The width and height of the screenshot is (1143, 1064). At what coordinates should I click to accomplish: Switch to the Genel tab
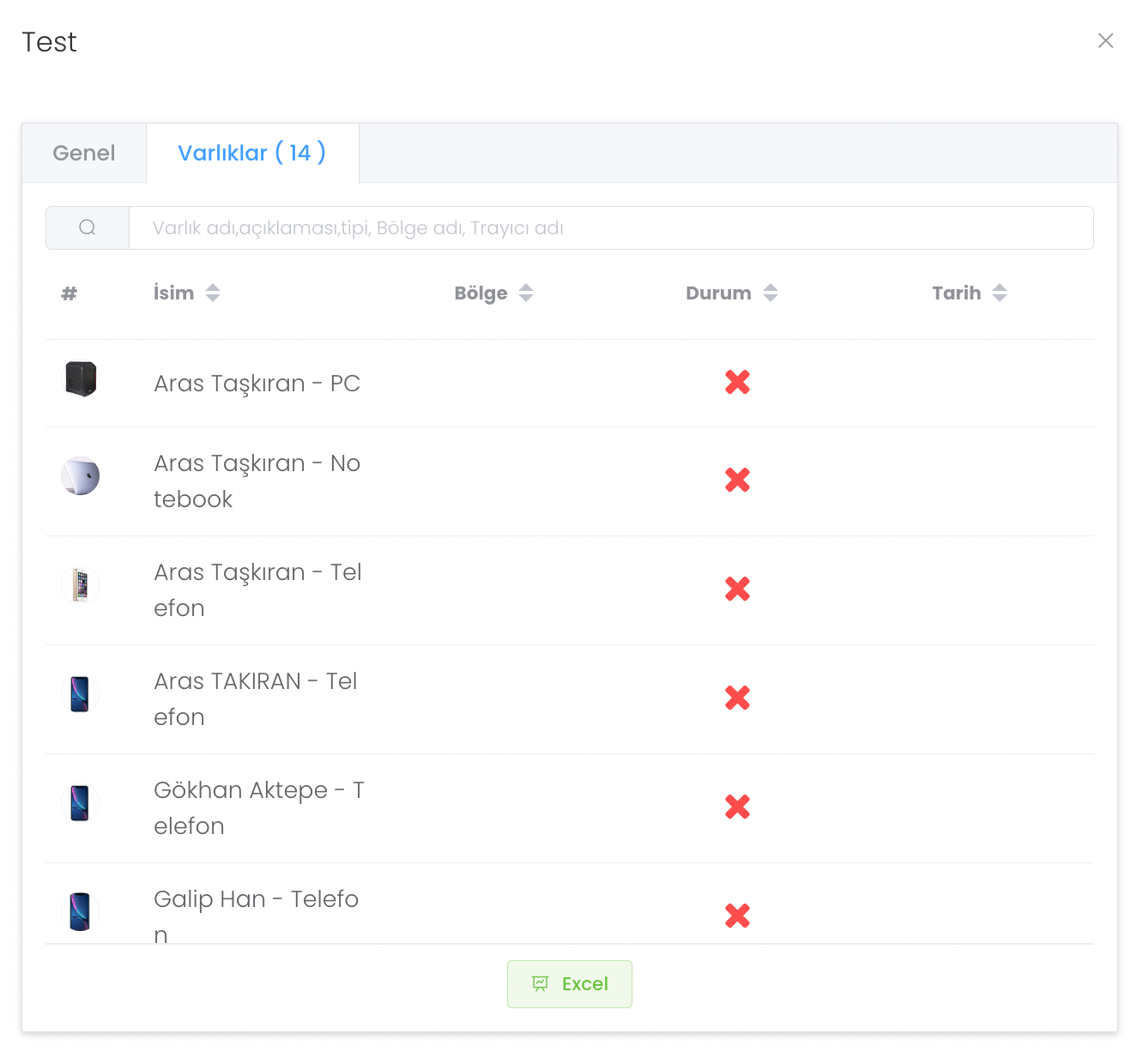coord(84,153)
